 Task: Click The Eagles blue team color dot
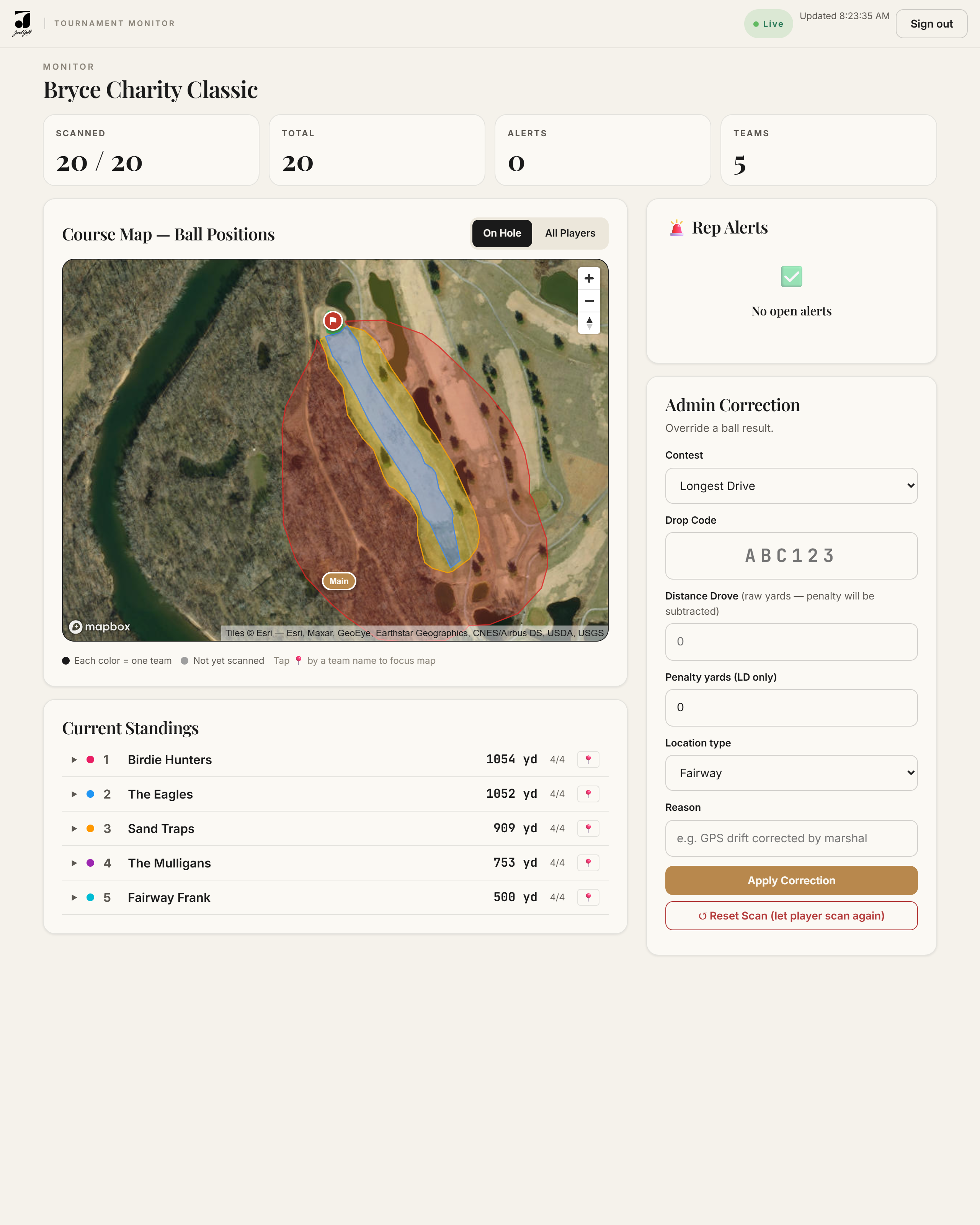click(90, 794)
